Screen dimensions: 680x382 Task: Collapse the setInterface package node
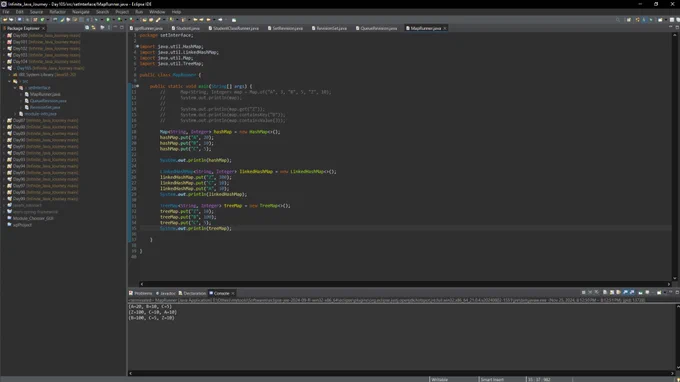pyautogui.click(x=15, y=88)
